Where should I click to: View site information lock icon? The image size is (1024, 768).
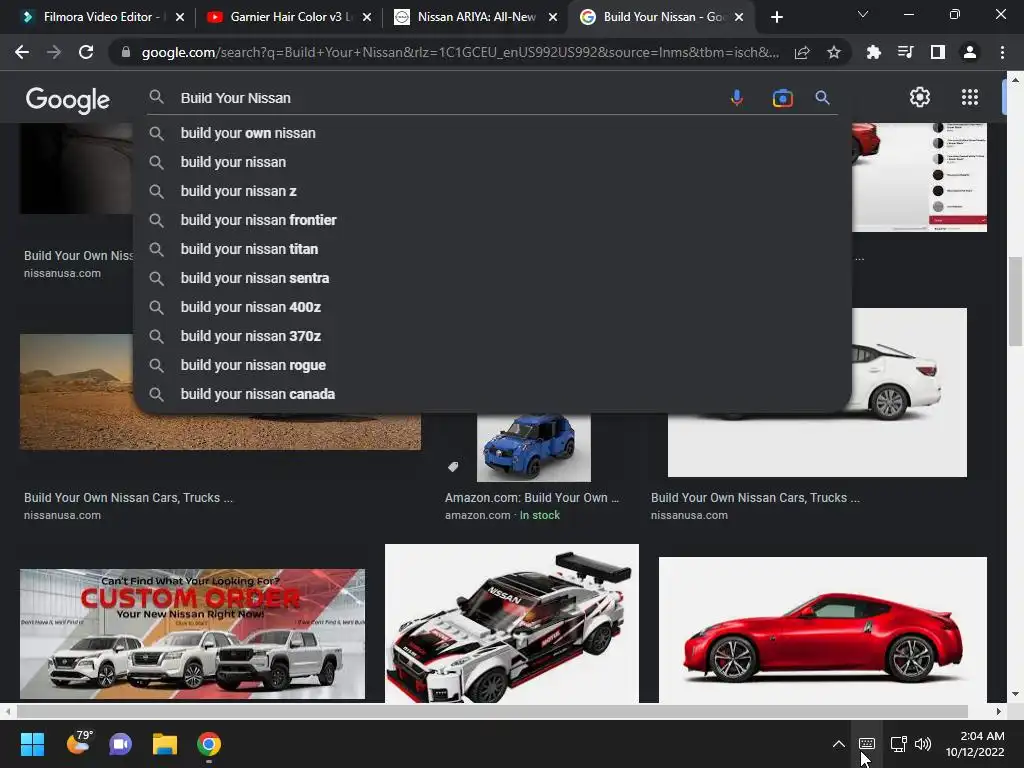pos(126,52)
